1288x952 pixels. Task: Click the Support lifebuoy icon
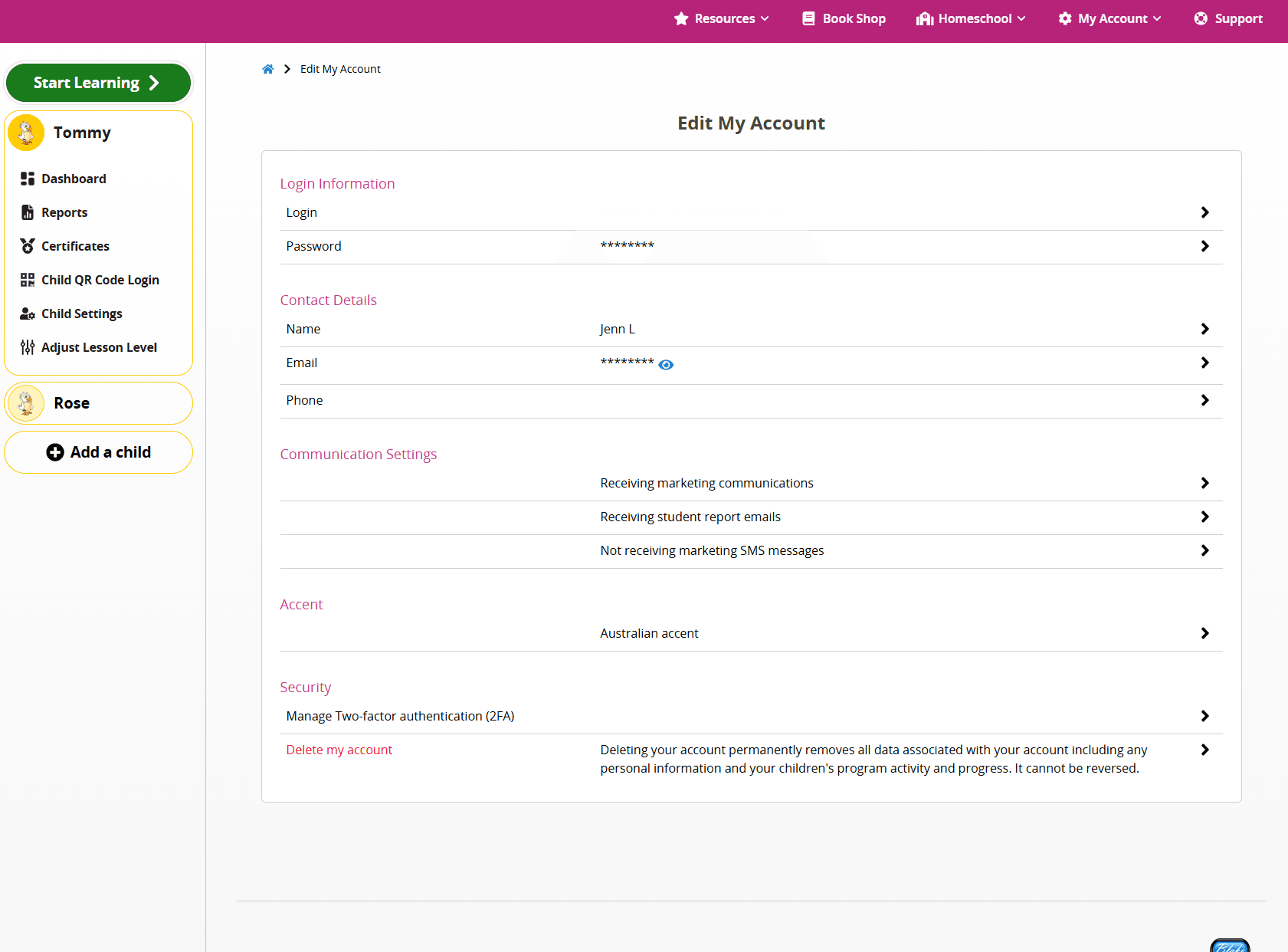tap(1201, 18)
